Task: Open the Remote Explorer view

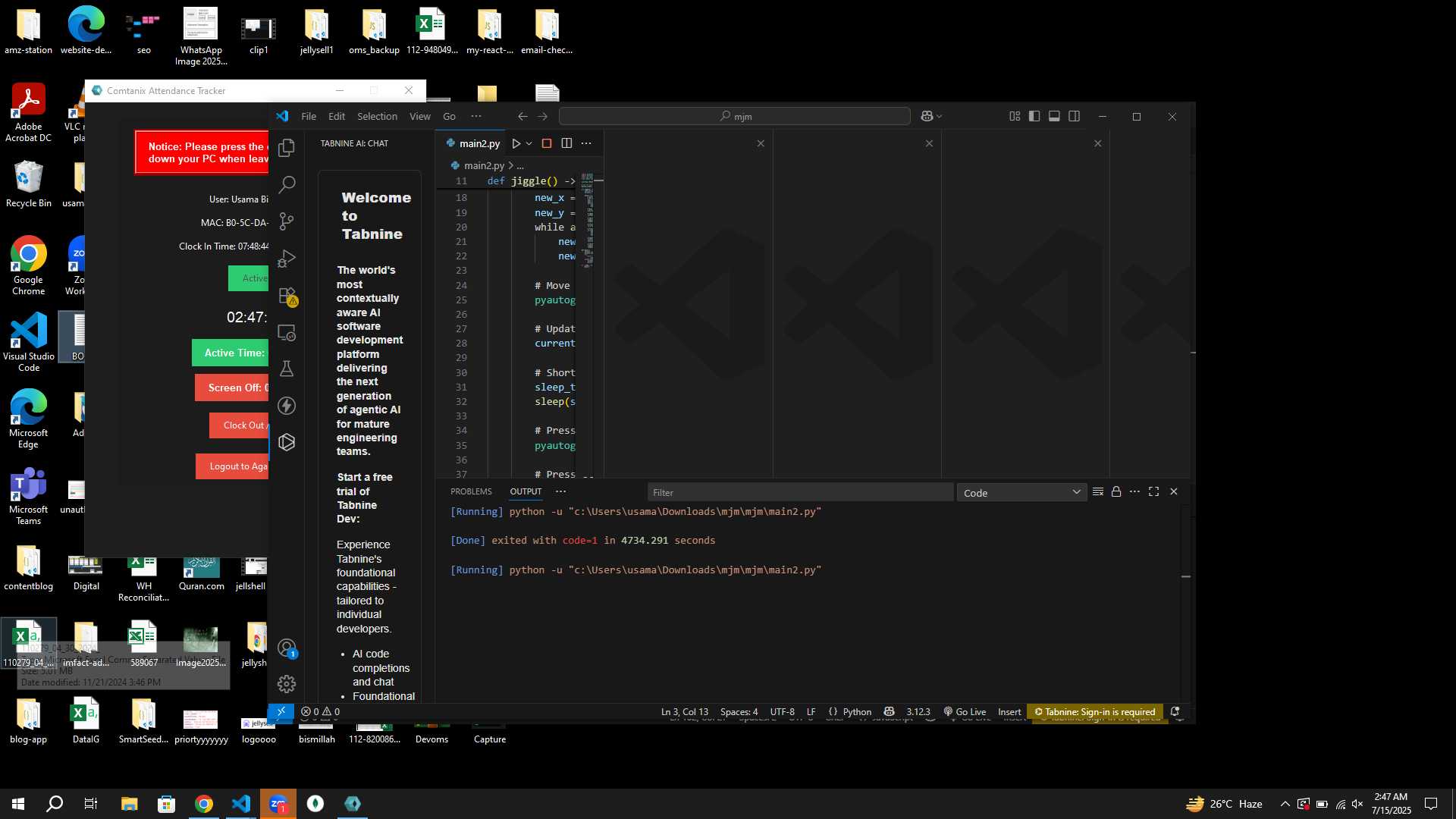Action: coord(287,332)
